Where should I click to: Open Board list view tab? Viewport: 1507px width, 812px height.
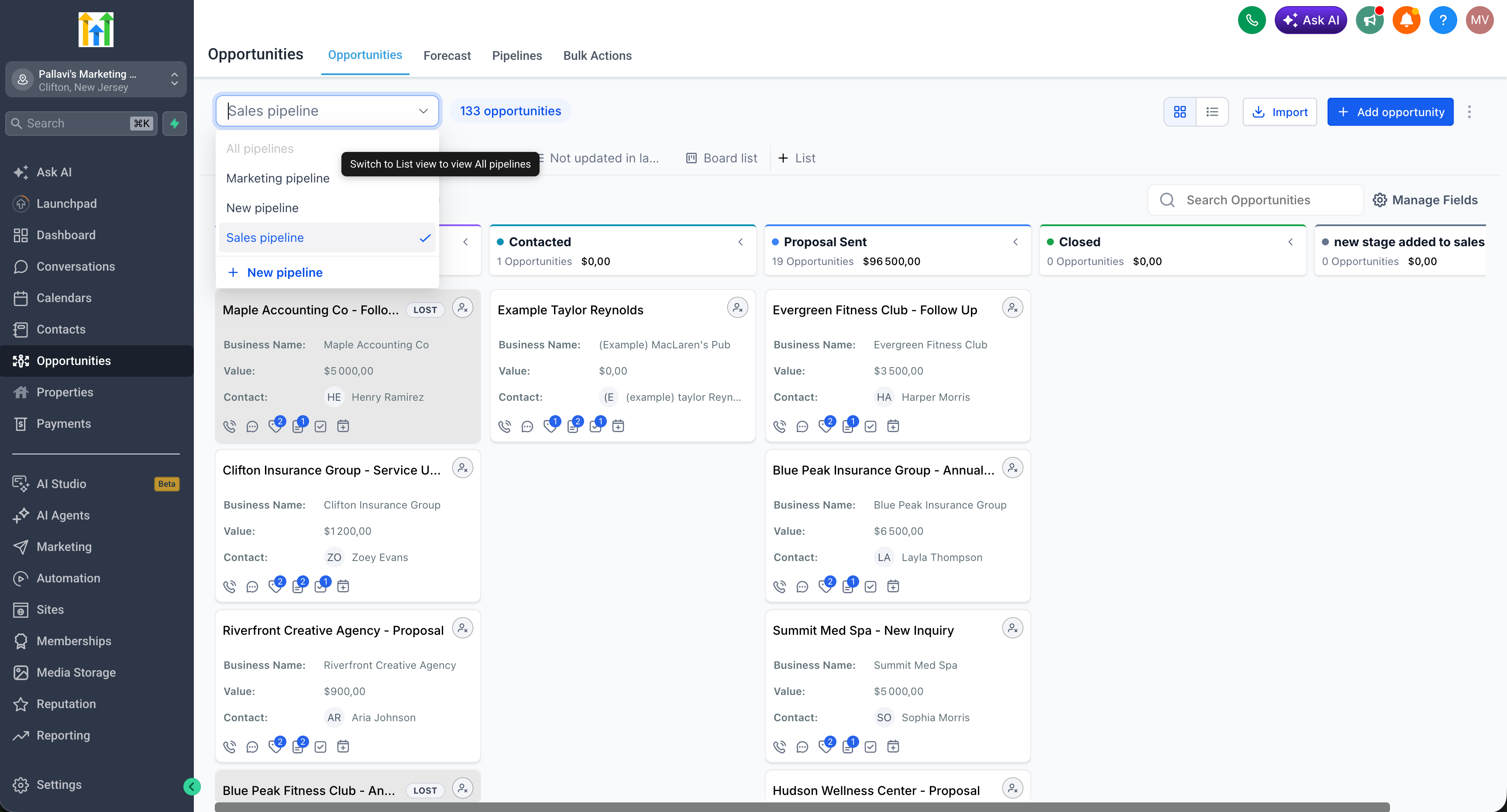tap(721, 158)
